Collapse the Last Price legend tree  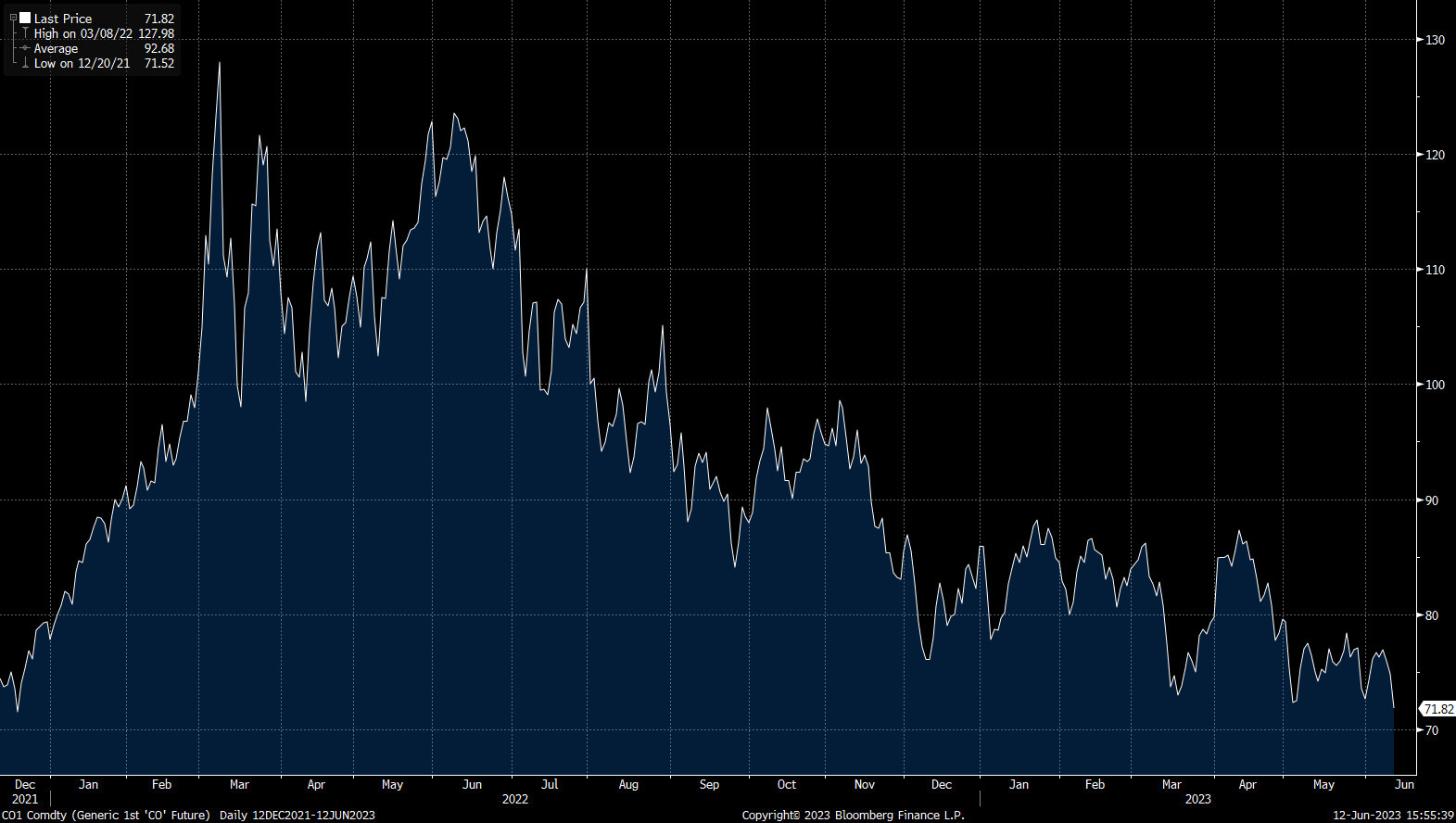pyautogui.click(x=13, y=18)
